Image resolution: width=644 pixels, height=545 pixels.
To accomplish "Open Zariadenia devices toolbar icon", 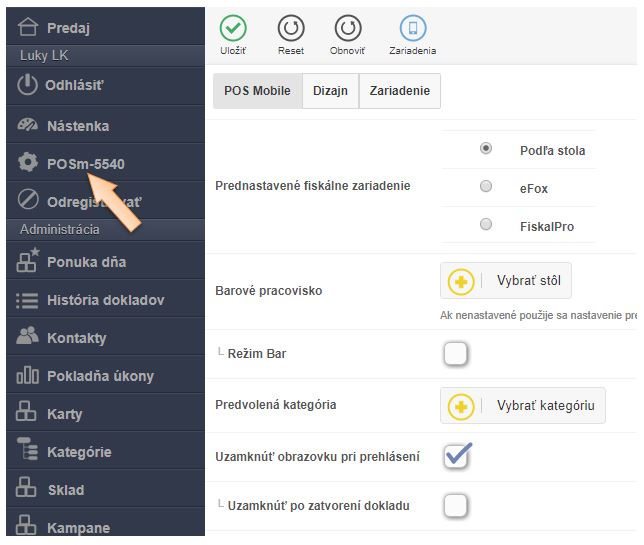I will pos(412,28).
